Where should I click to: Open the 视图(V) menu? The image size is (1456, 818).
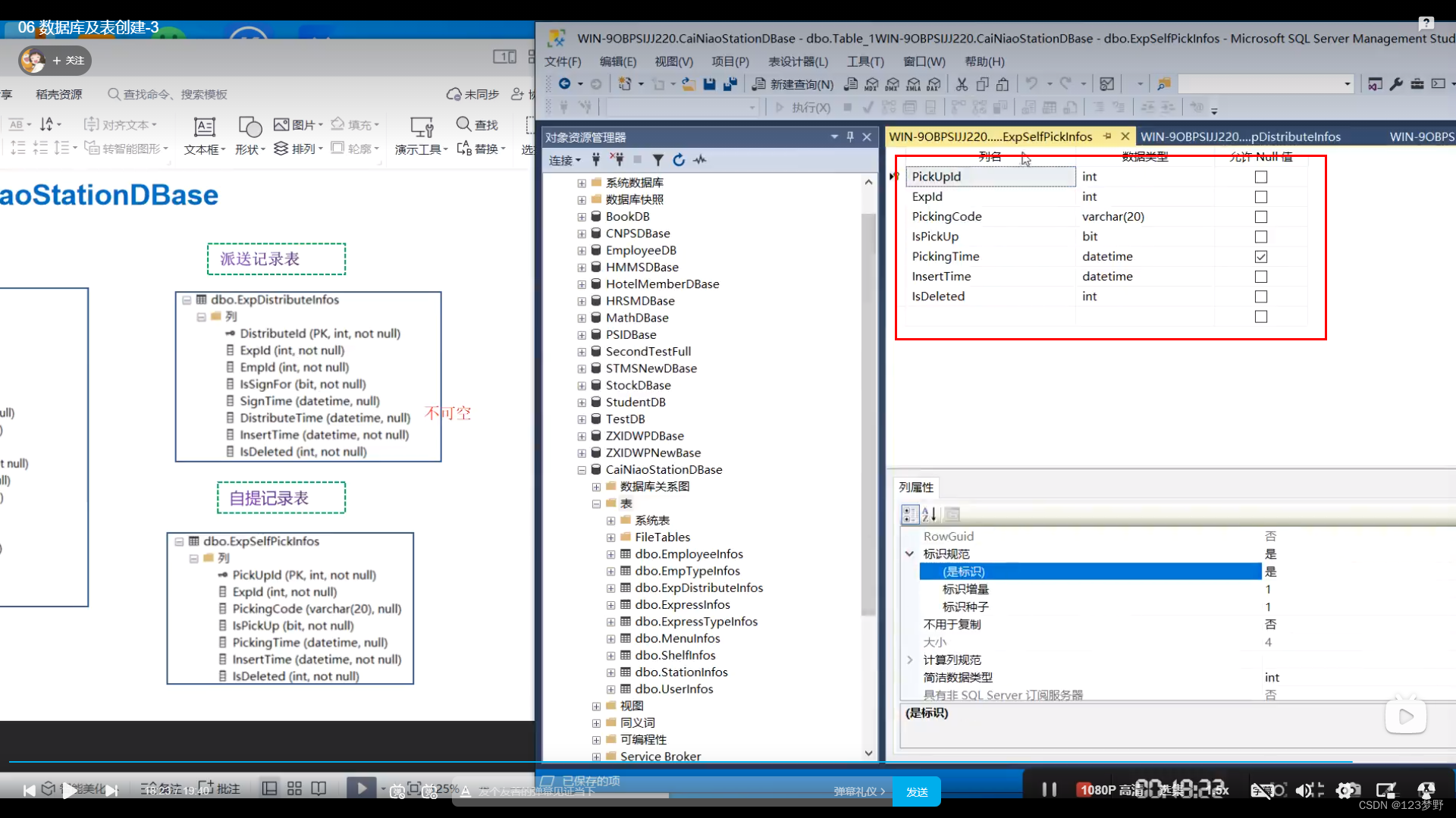click(x=674, y=61)
